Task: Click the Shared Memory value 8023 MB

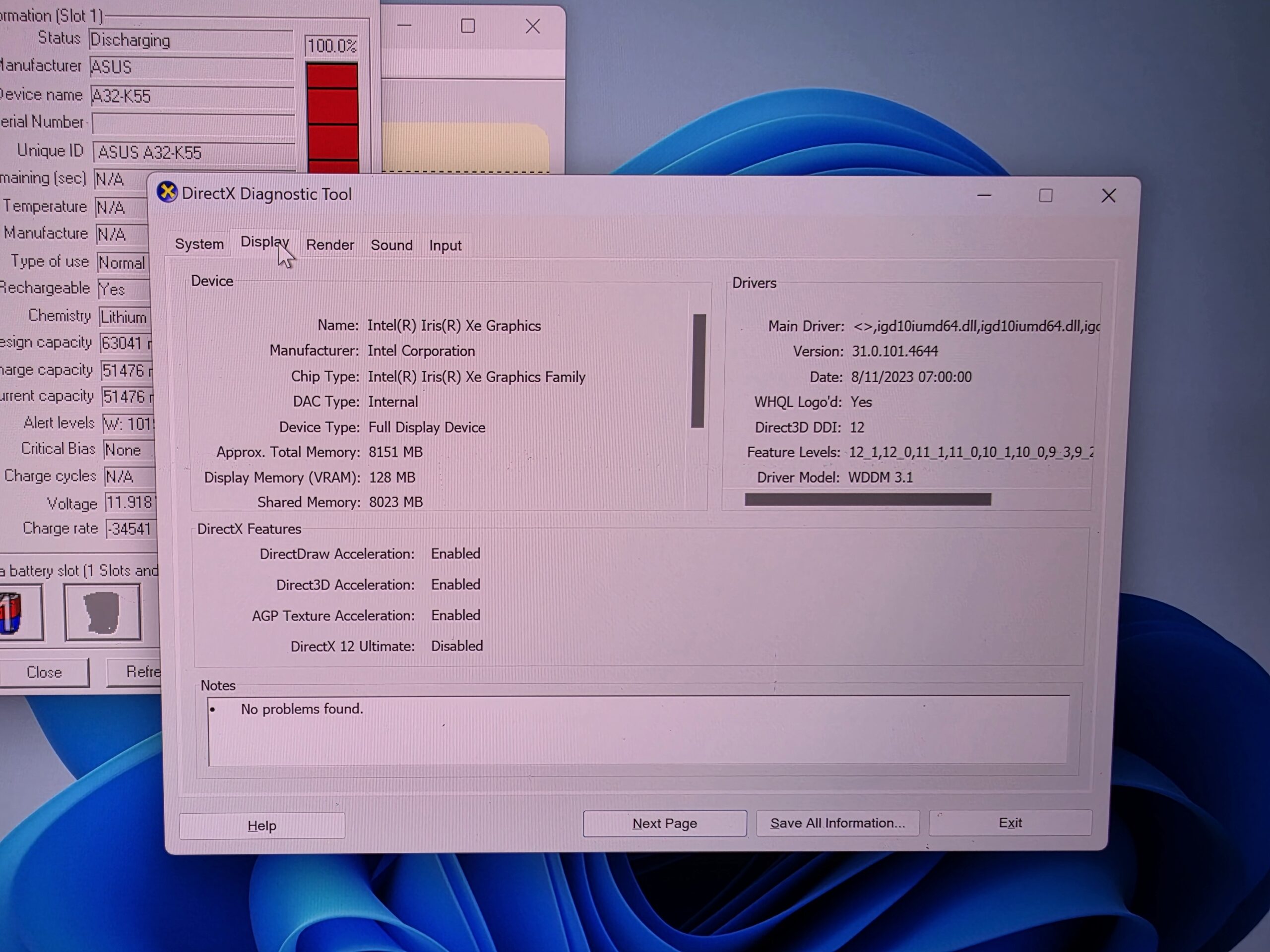Action: coord(396,502)
